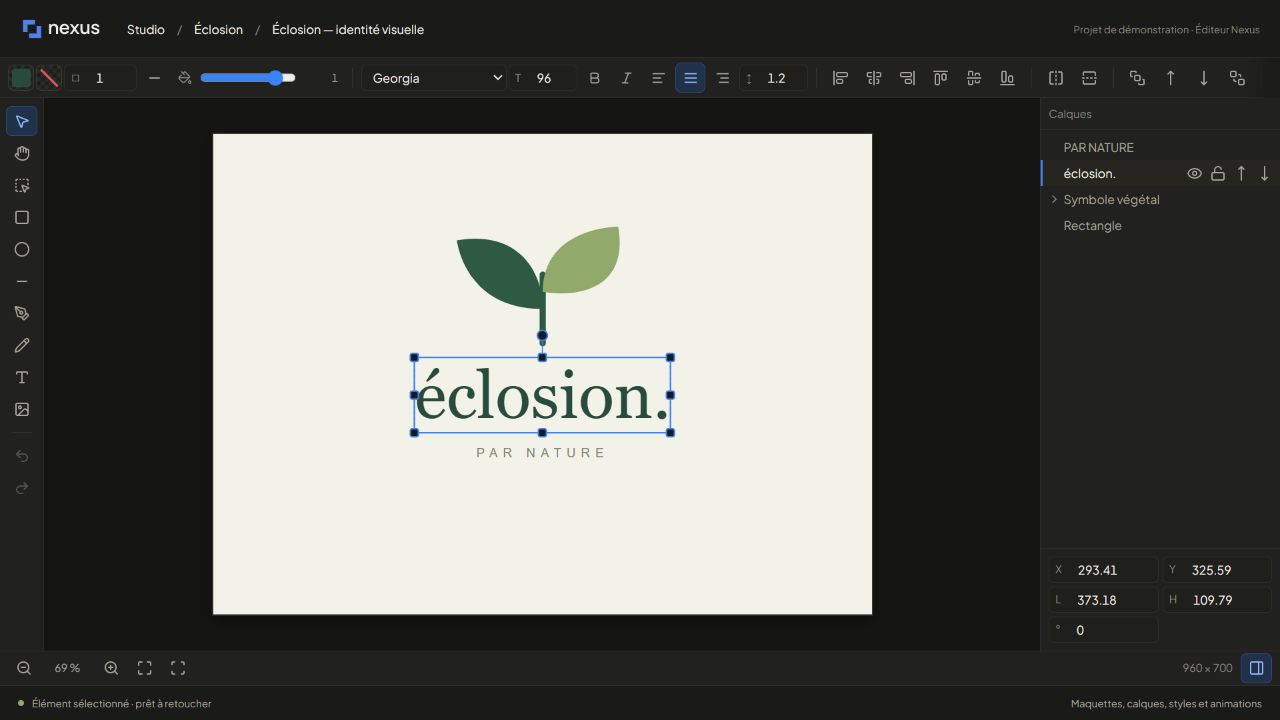Screen dimensions: 1280x720
Task: Toggle bold formatting
Action: pyautogui.click(x=594, y=78)
